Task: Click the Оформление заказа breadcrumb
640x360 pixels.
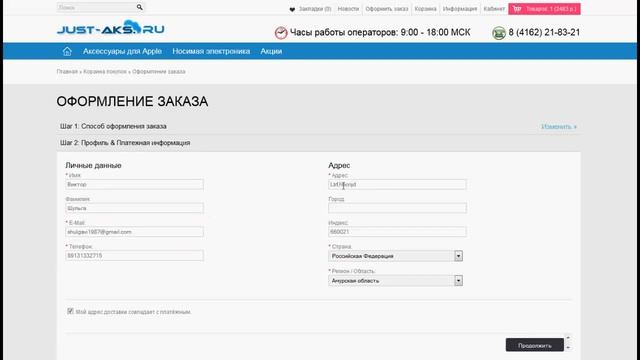Action: (159, 71)
